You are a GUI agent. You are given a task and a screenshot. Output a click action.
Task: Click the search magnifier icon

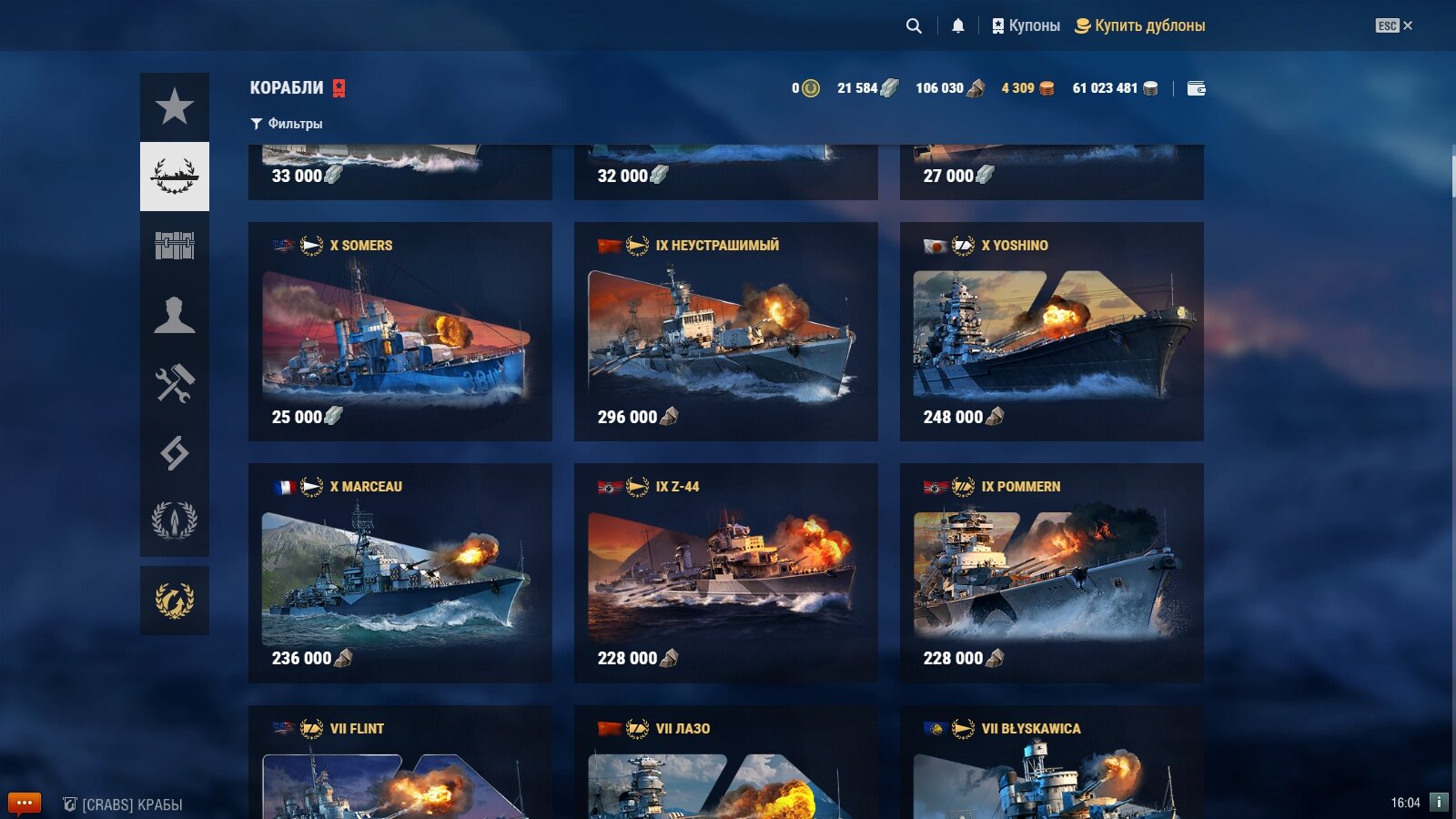tap(914, 25)
